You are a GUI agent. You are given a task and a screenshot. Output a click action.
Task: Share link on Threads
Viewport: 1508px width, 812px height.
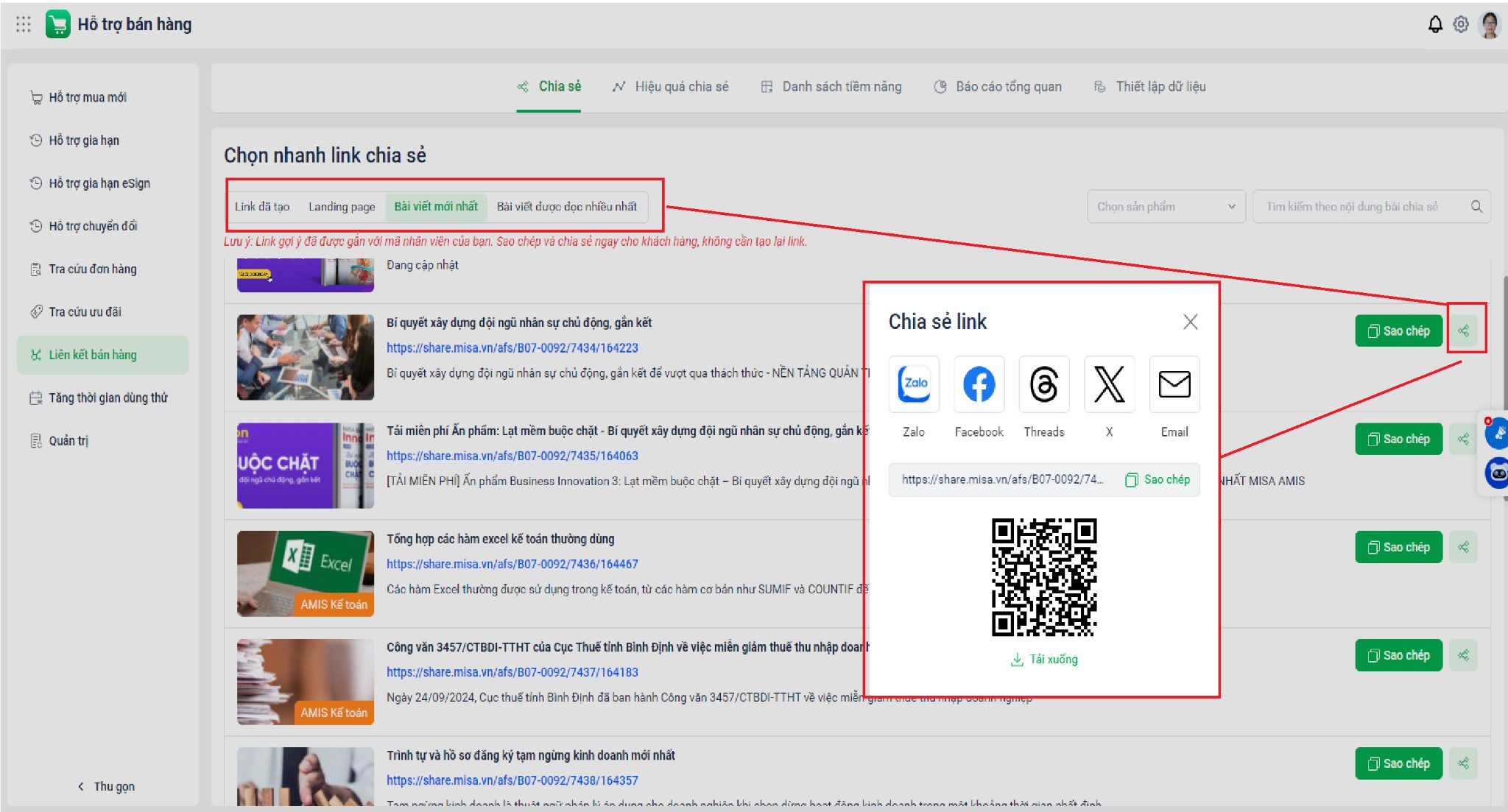click(1043, 384)
